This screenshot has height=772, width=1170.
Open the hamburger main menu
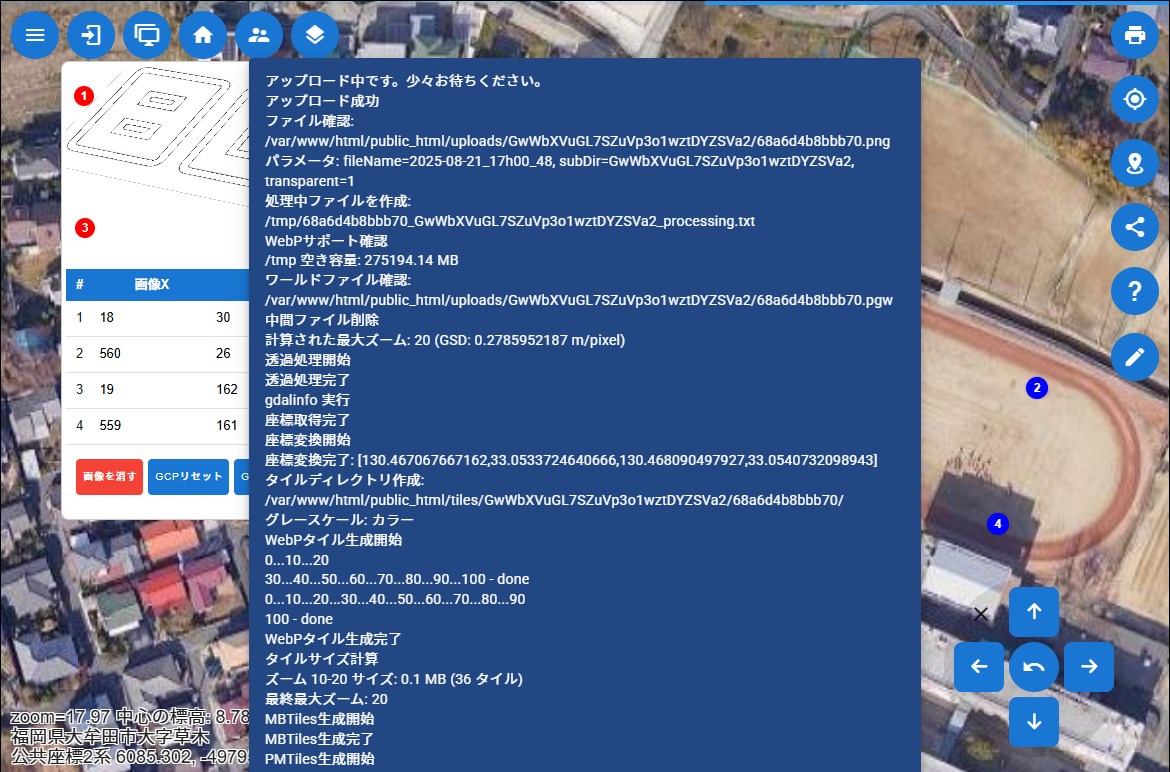coord(35,35)
